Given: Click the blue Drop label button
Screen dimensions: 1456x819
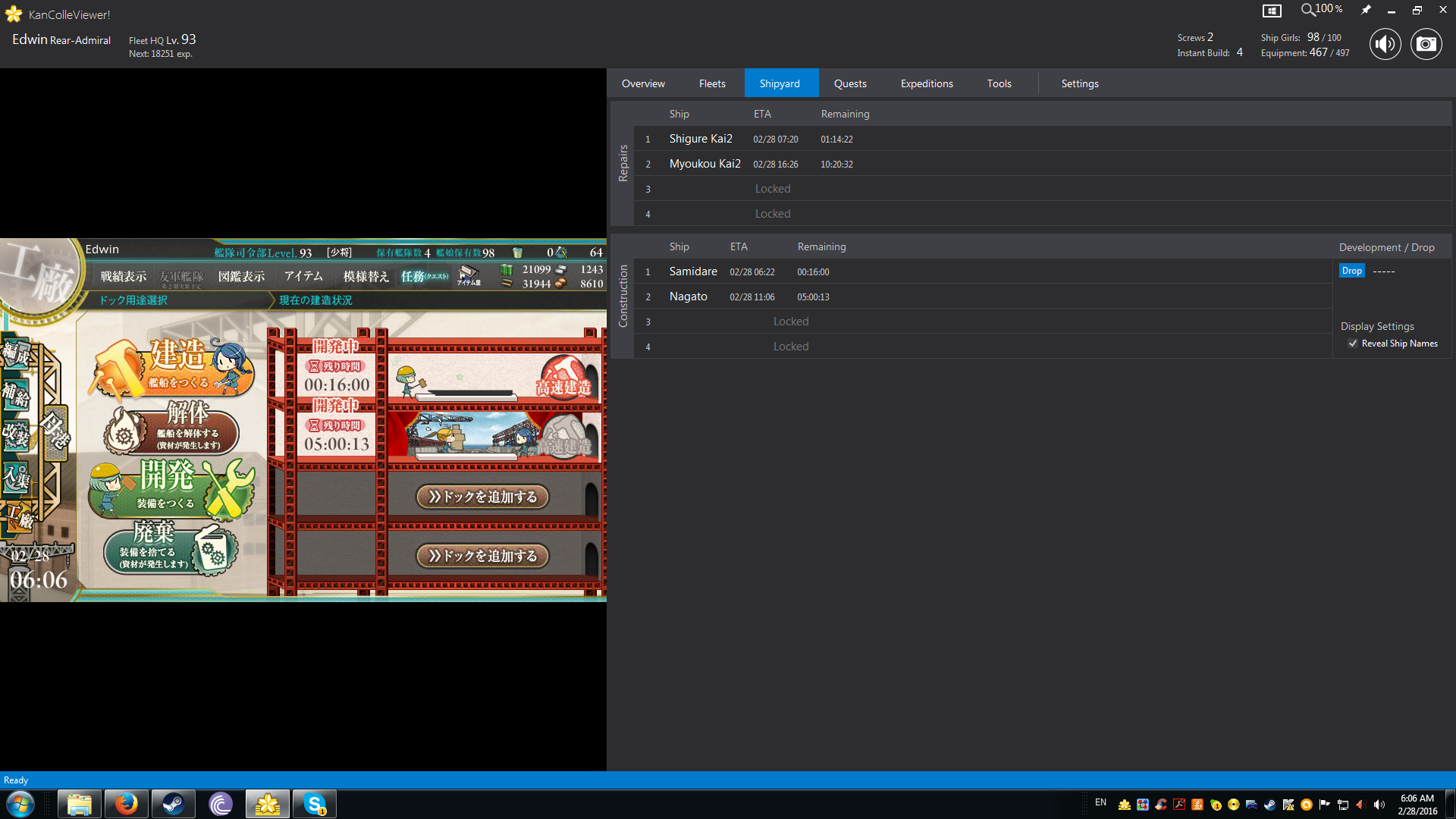Looking at the screenshot, I should (x=1351, y=271).
